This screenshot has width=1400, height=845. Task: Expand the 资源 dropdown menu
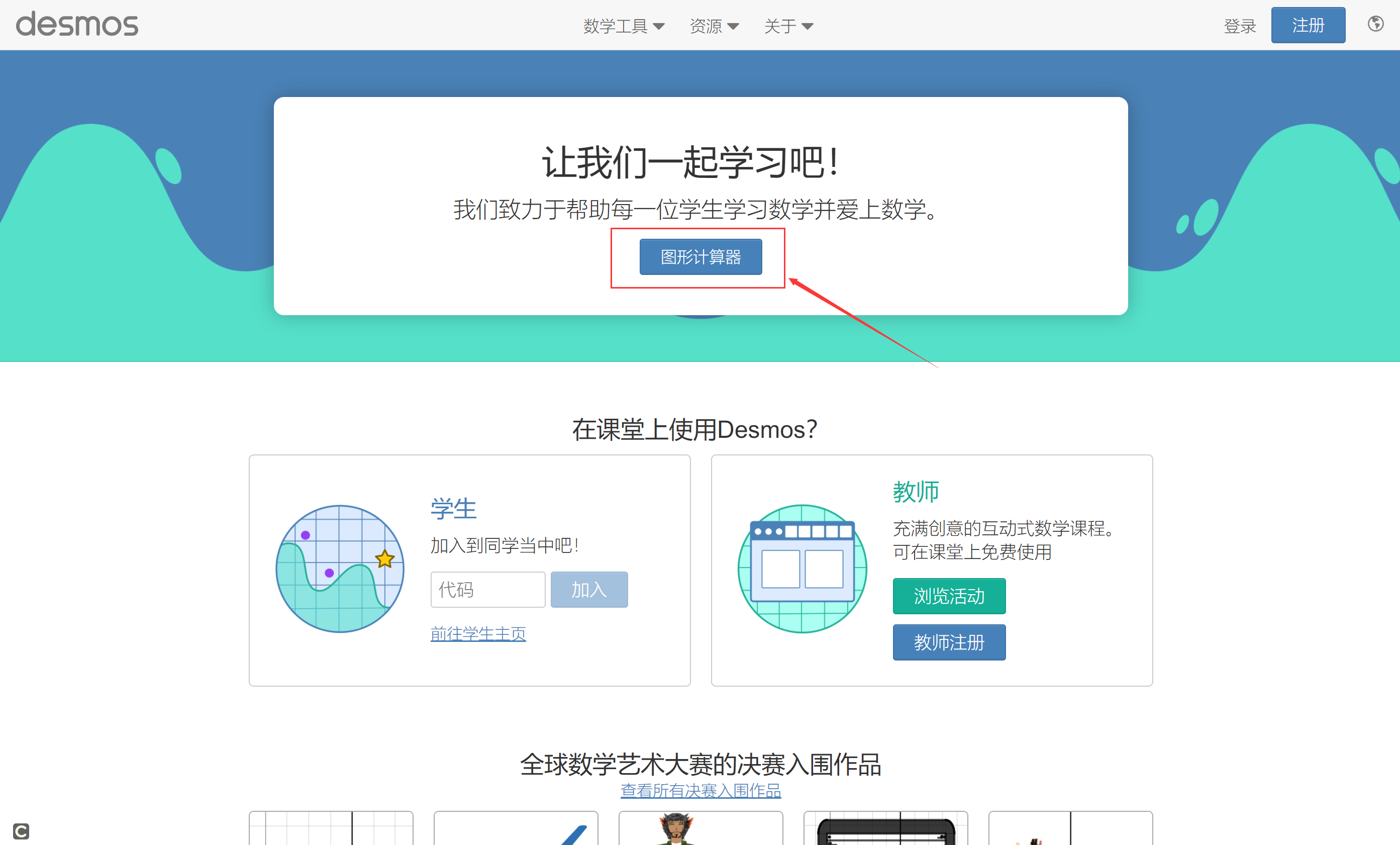(x=714, y=26)
